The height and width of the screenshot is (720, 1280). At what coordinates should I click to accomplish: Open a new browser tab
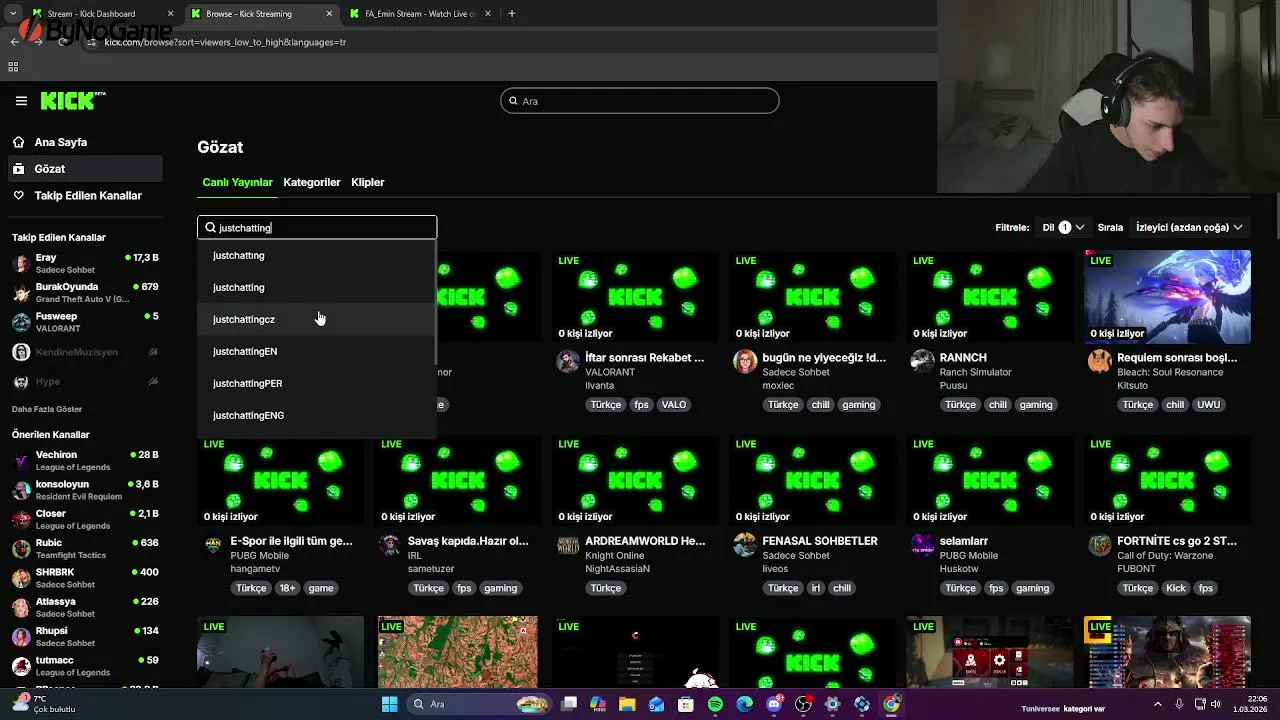512,14
